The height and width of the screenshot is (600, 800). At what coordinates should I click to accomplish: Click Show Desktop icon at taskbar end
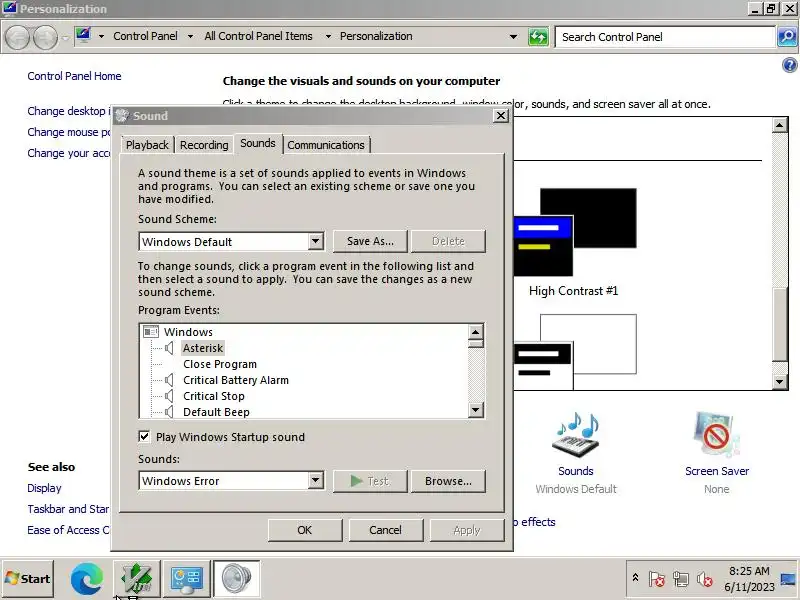[x=788, y=579]
